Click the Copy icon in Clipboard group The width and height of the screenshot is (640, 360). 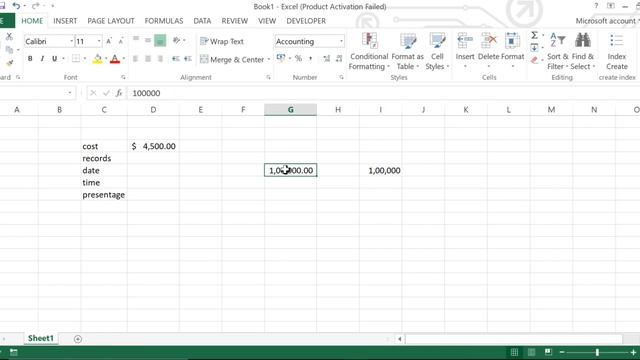(x=9, y=50)
